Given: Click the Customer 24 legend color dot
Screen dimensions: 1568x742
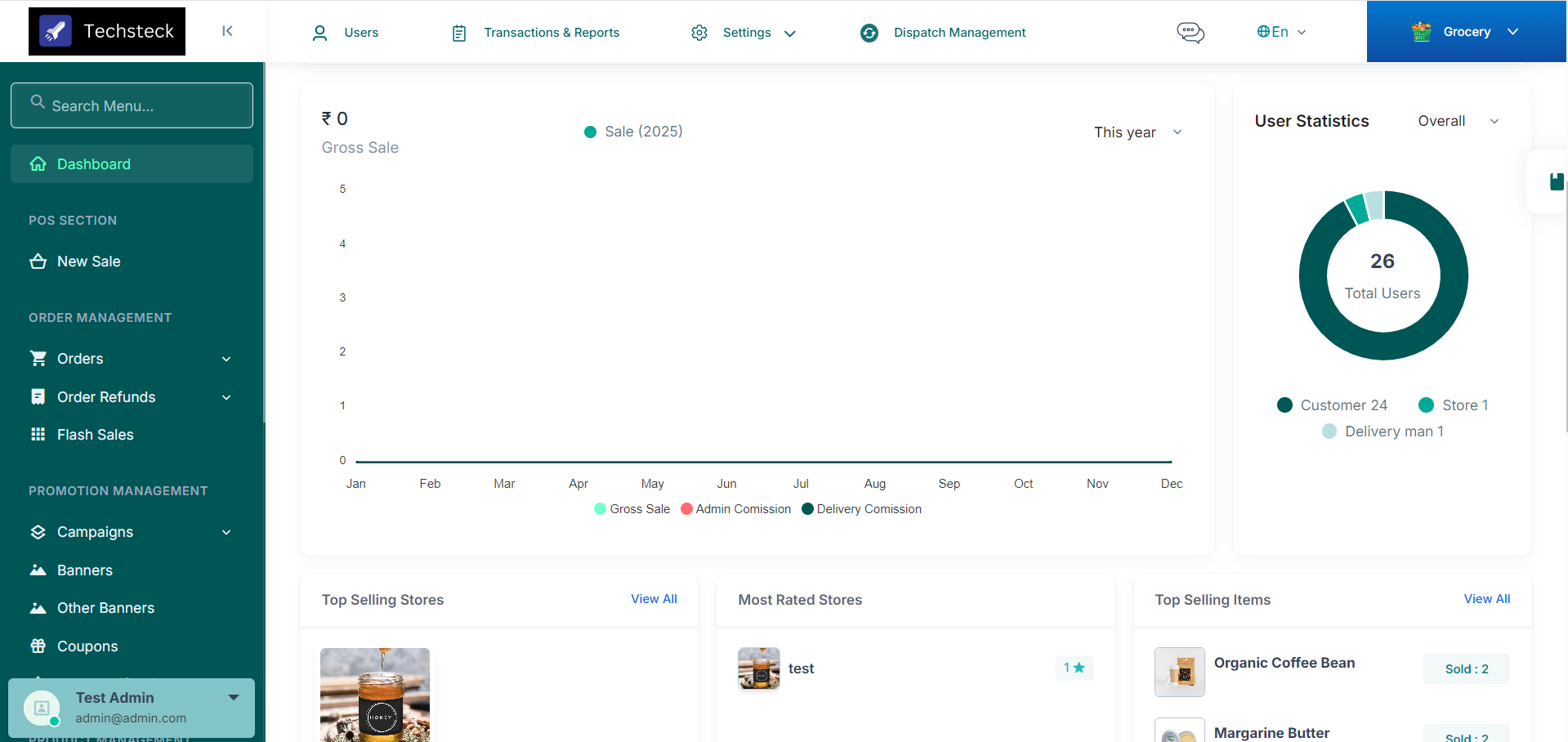Looking at the screenshot, I should tap(1284, 405).
